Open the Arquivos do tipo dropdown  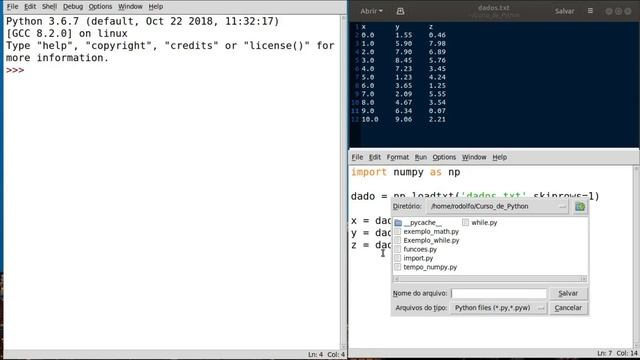498,308
